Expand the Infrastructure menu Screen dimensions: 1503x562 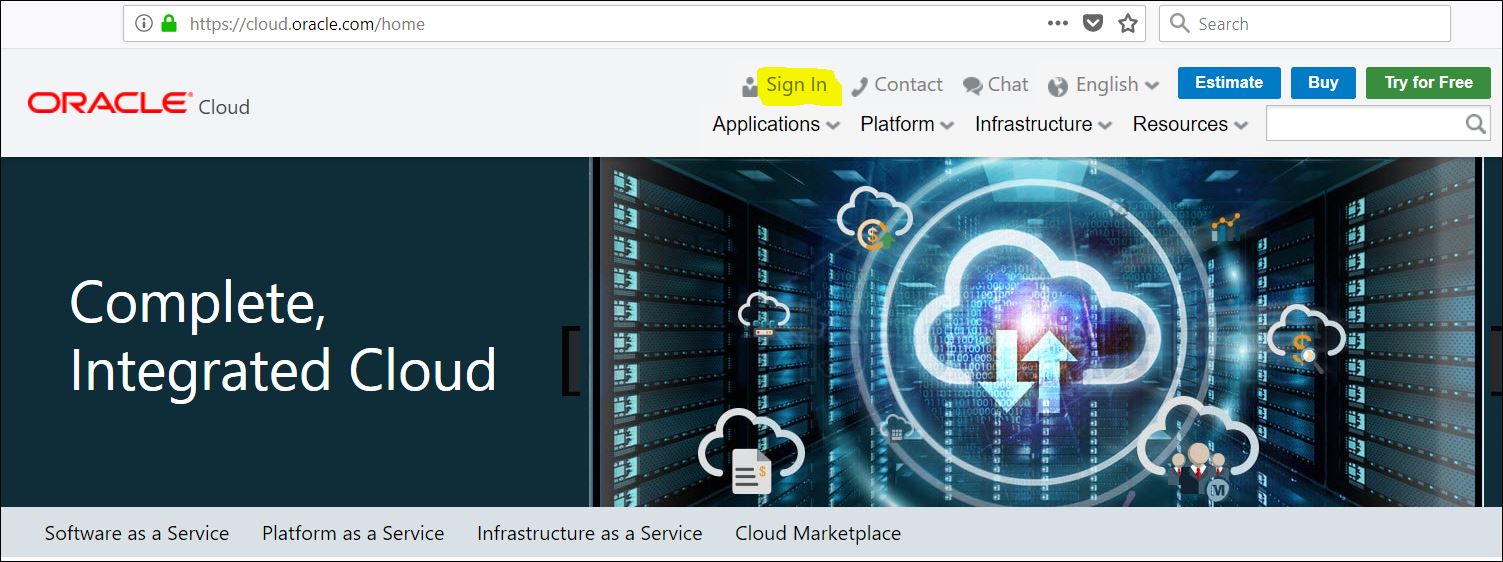click(1044, 124)
